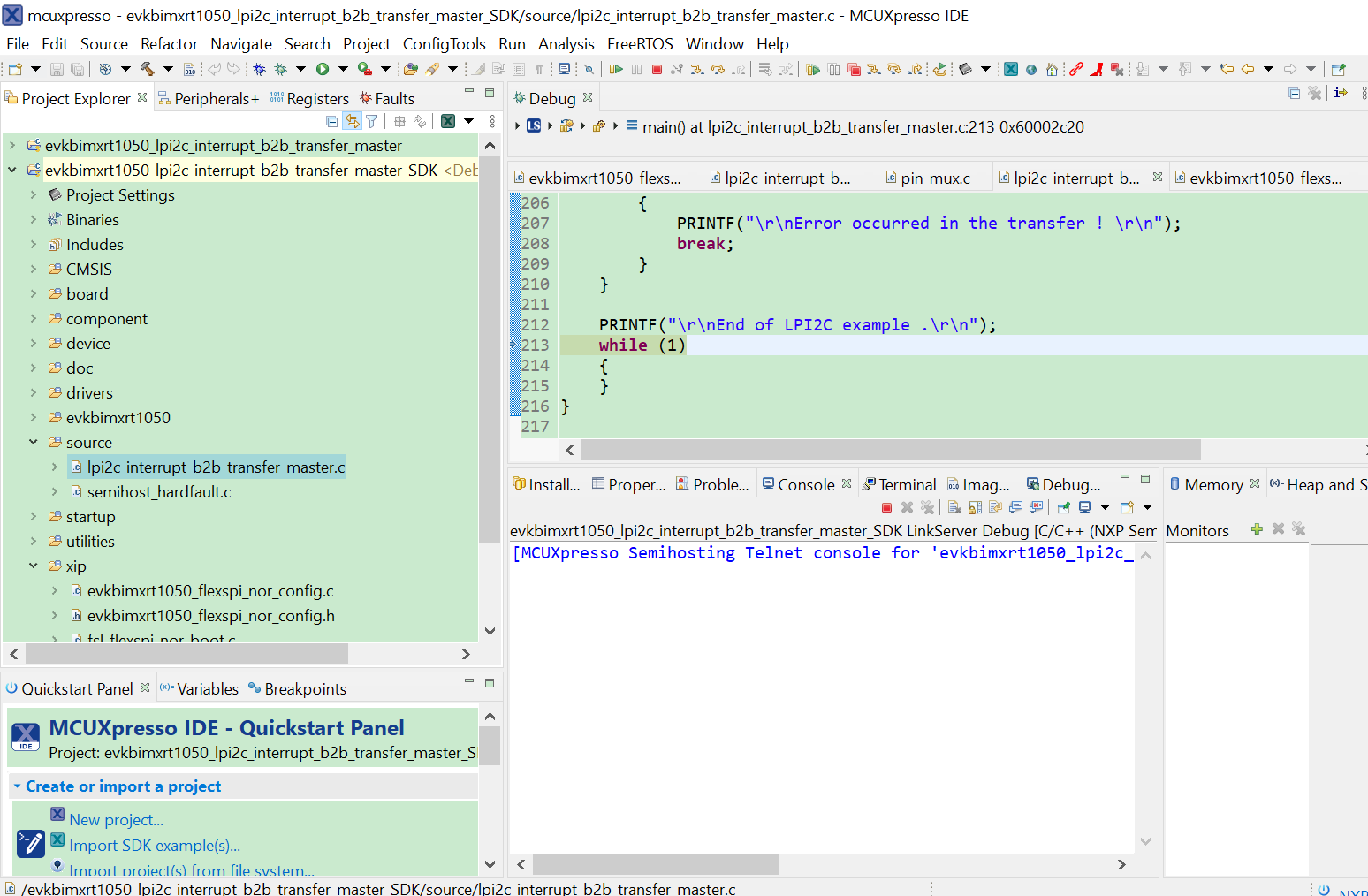The width and height of the screenshot is (1368, 896).
Task: Toggle Link with Editor in Project Explorer
Action: point(352,121)
